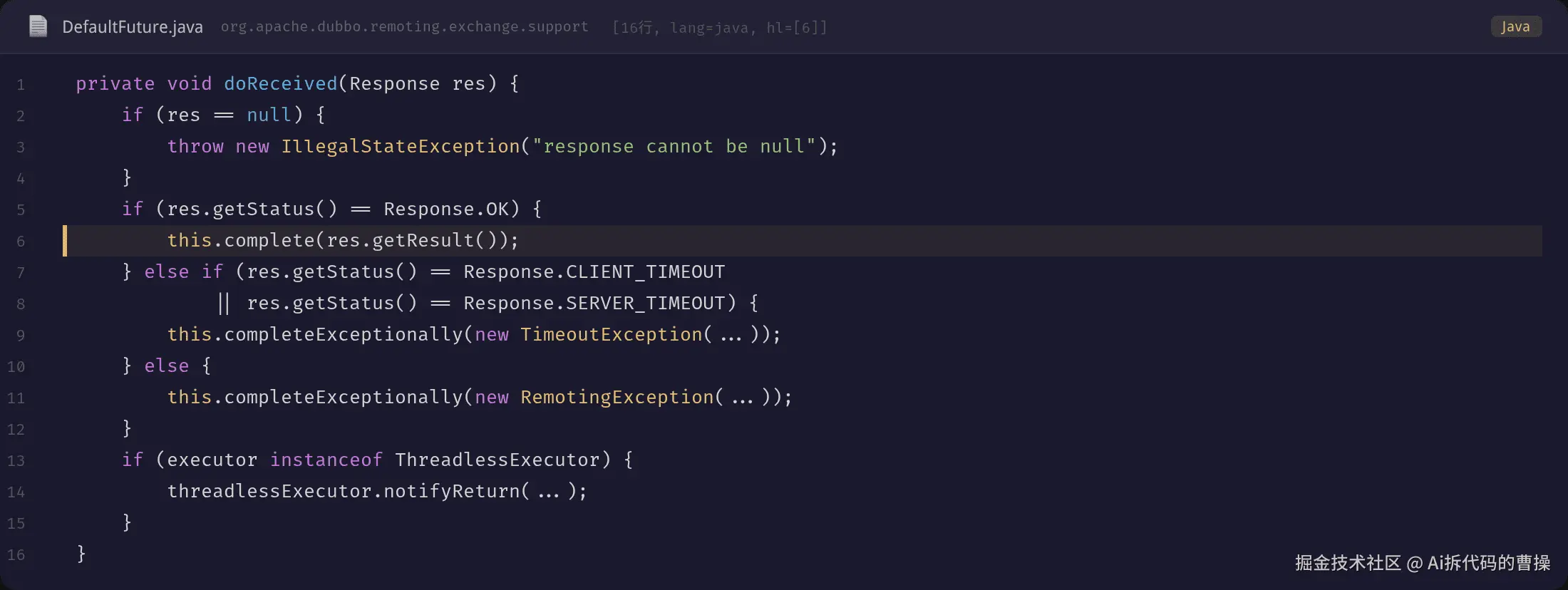
Task: Click the orange highlight marker on line 6
Action: (65, 241)
